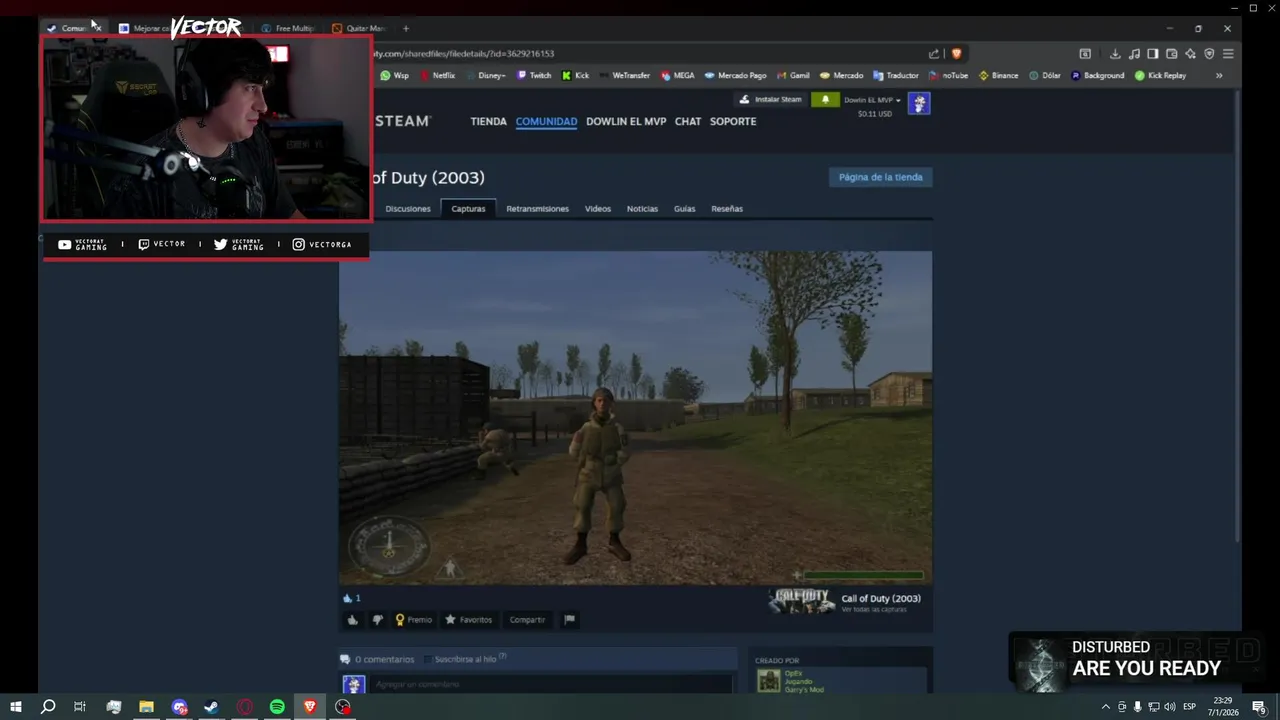Open the browser hamburger menu
Image resolution: width=1280 pixels, height=720 pixels.
pyautogui.click(x=1228, y=54)
